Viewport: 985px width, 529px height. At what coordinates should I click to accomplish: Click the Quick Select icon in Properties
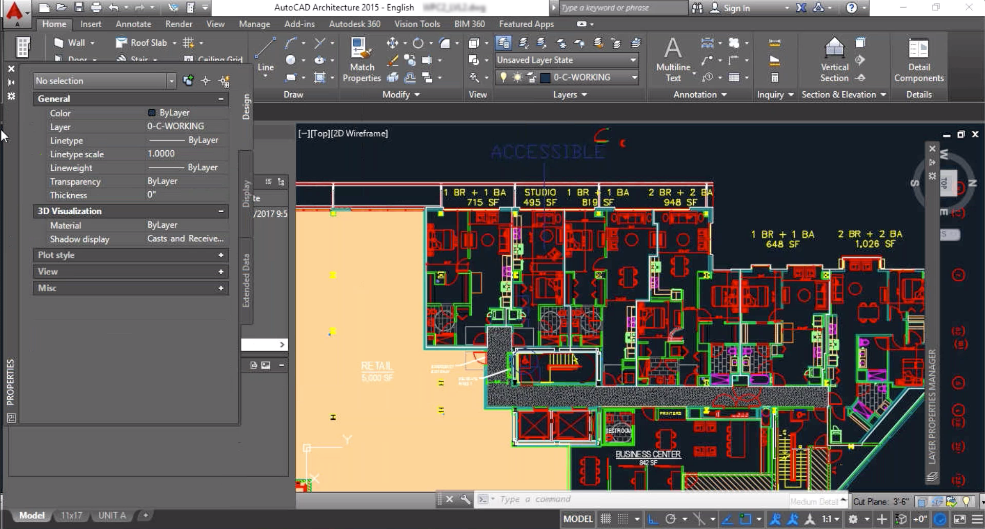223,81
